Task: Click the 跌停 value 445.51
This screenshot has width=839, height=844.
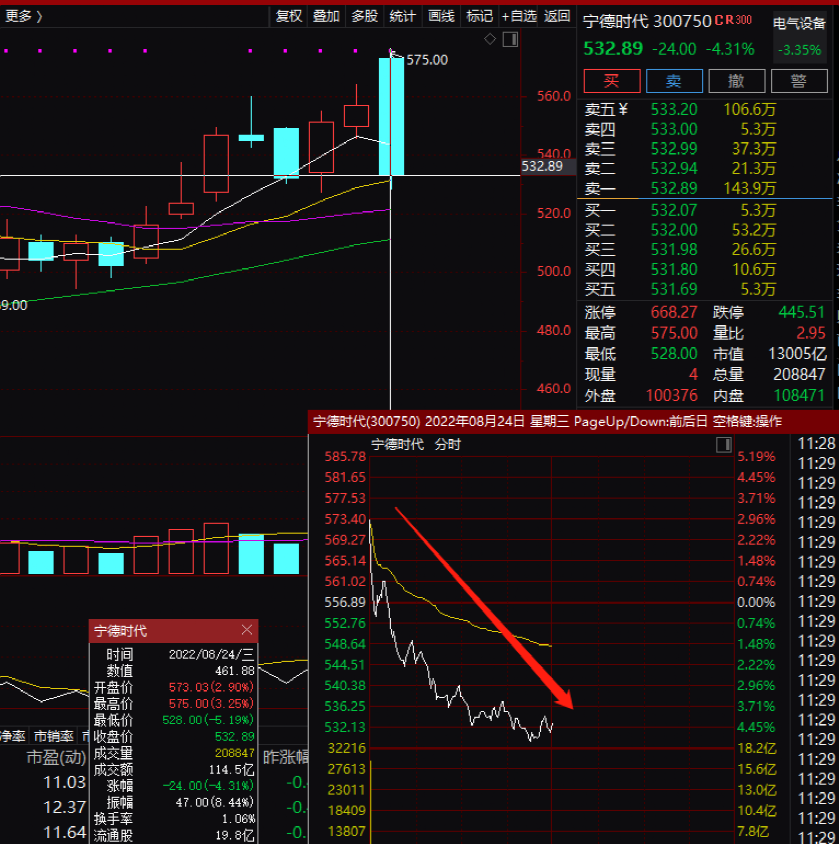Action: coord(801,312)
